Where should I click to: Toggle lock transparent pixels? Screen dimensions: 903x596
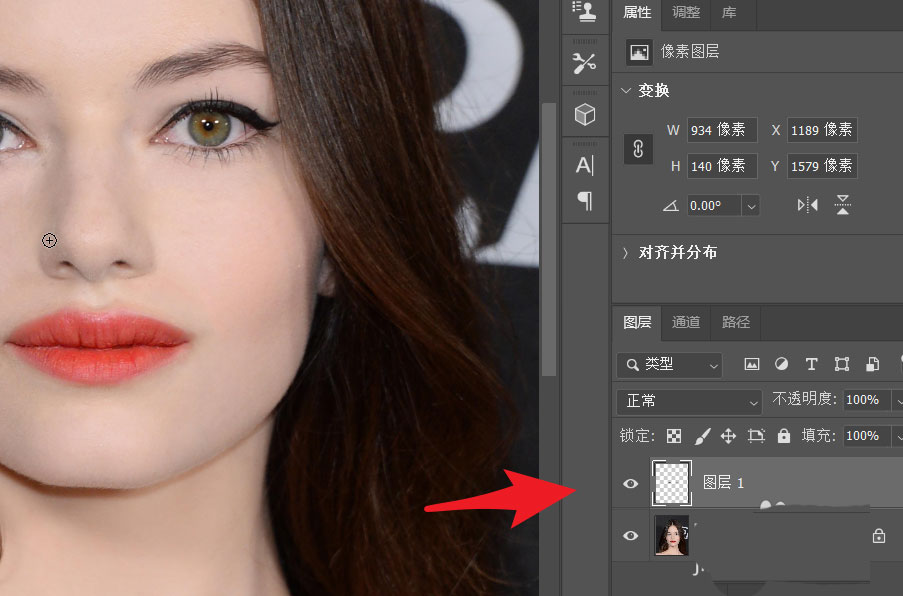pyautogui.click(x=674, y=436)
